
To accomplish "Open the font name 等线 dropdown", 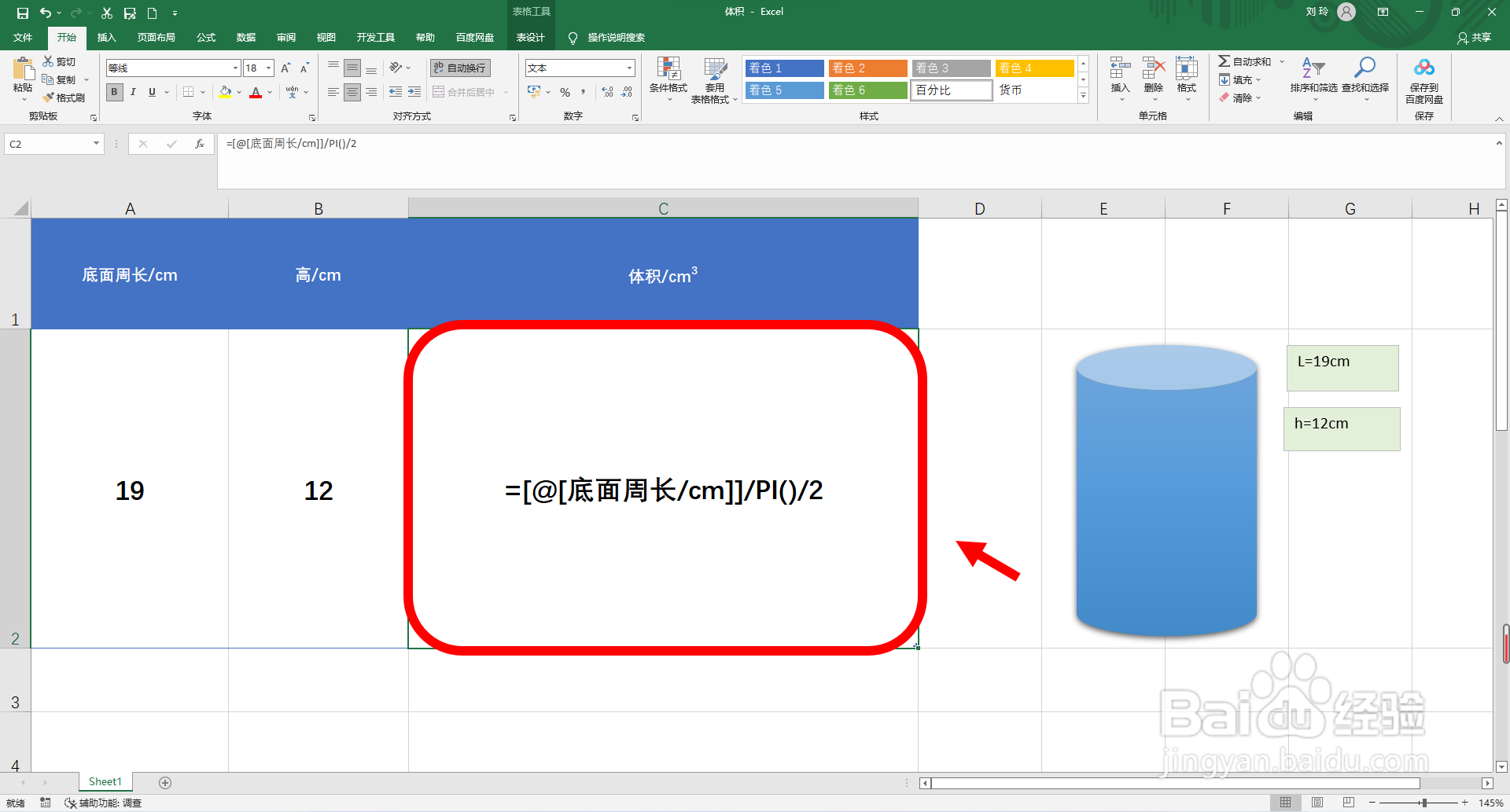I will pyautogui.click(x=235, y=68).
